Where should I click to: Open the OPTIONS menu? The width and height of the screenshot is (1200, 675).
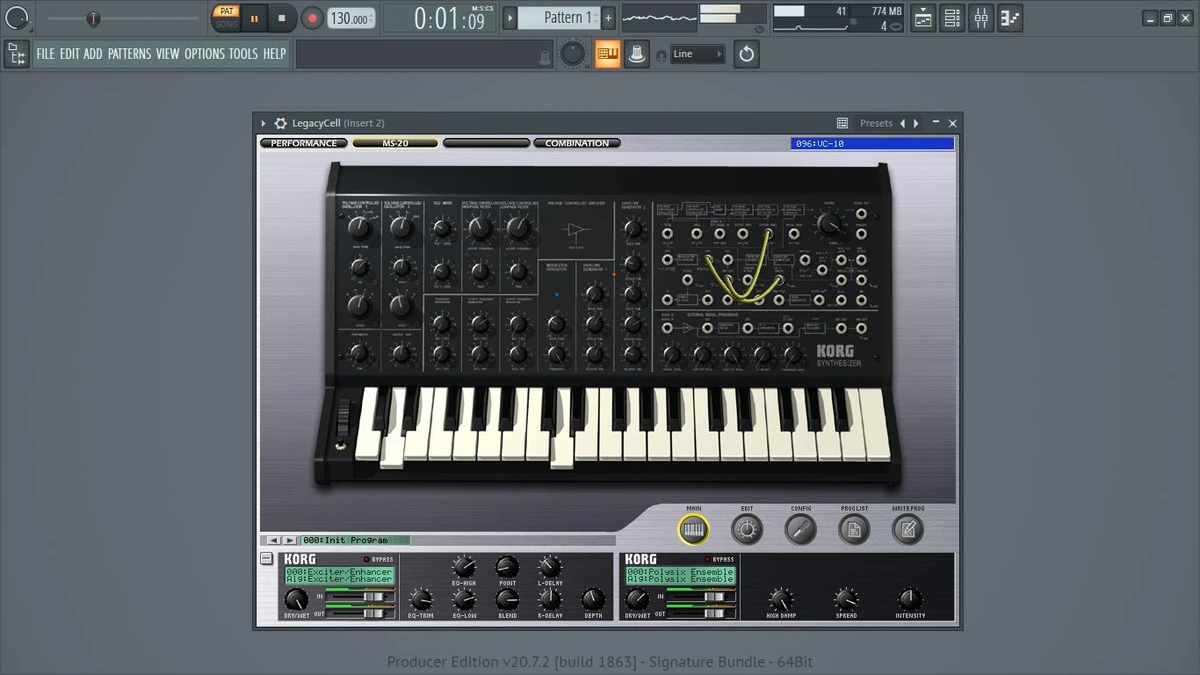(x=205, y=54)
